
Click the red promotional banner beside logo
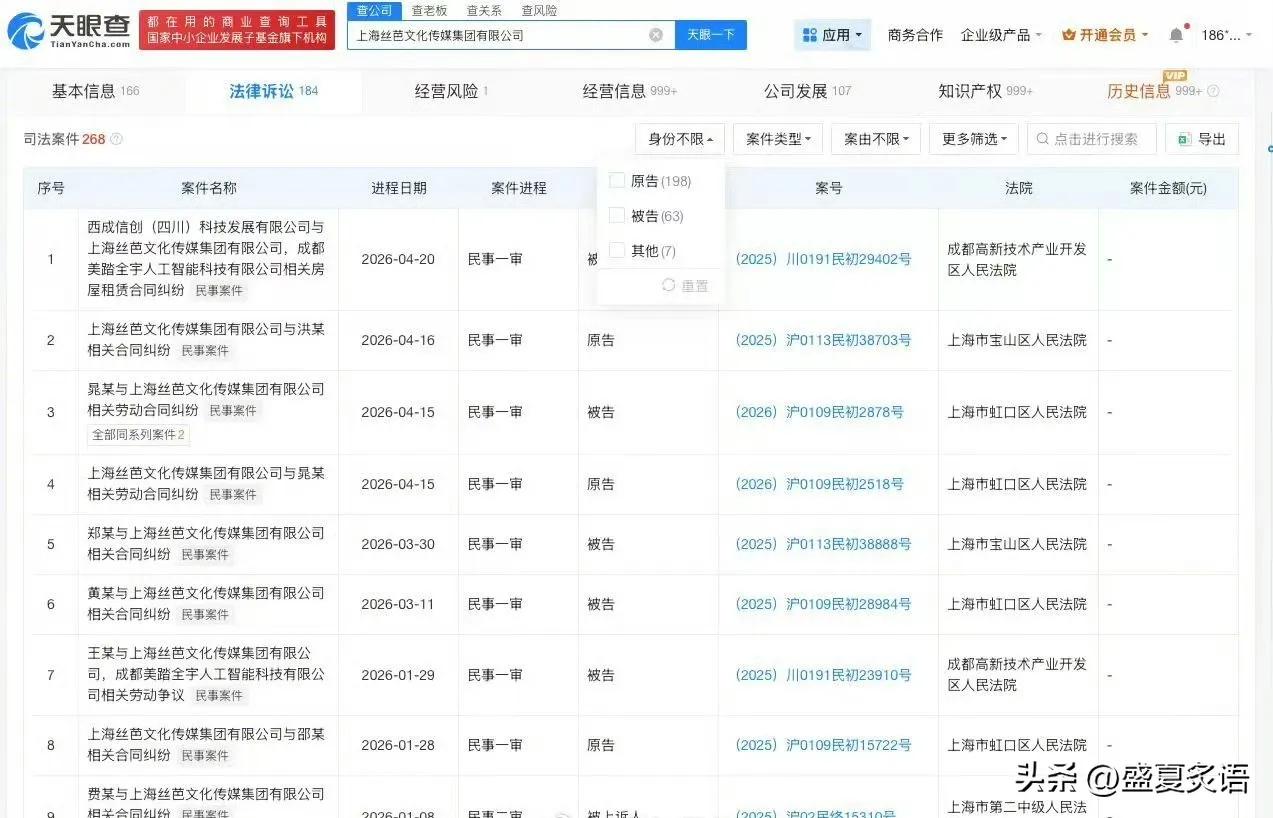(x=237, y=30)
